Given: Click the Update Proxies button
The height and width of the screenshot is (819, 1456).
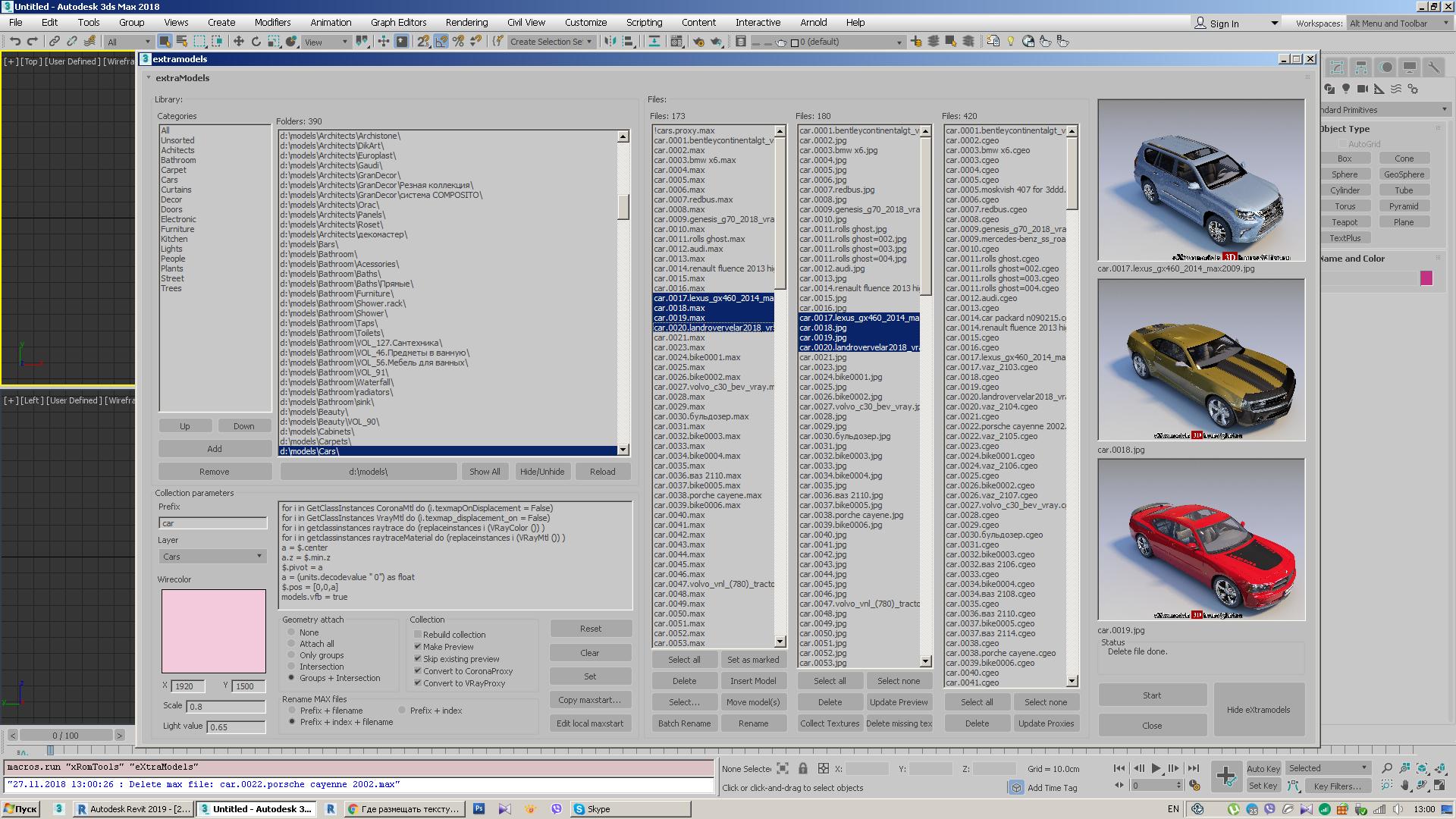Looking at the screenshot, I should pyautogui.click(x=1046, y=723).
